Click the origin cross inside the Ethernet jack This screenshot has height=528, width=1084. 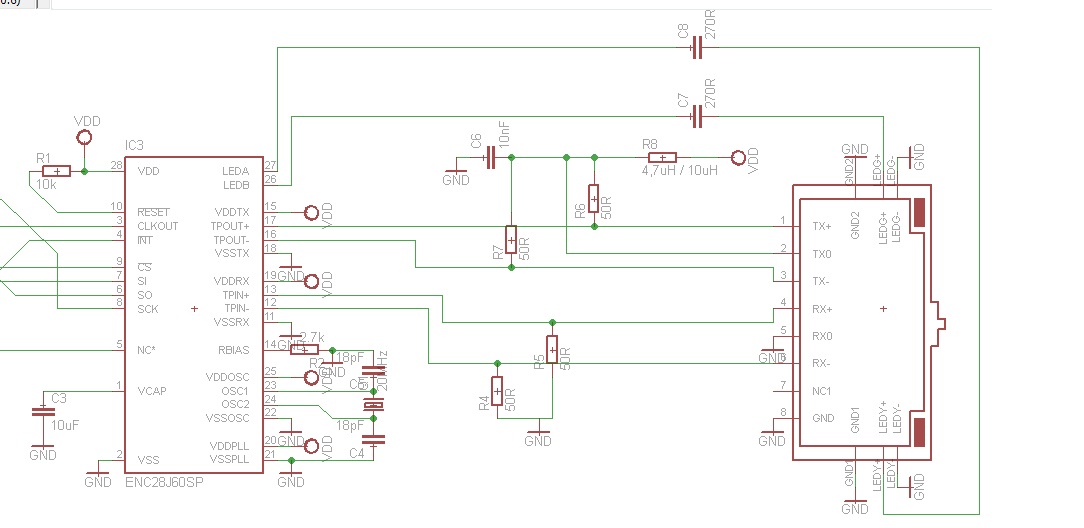pyautogui.click(x=883, y=309)
